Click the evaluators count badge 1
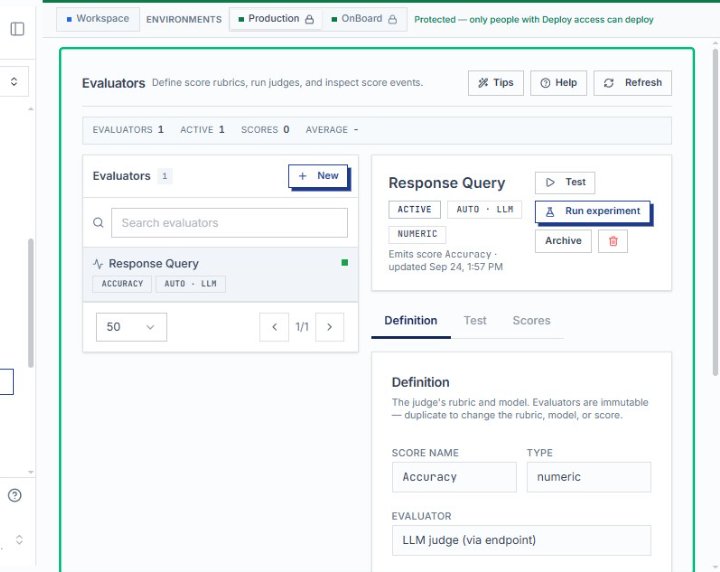This screenshot has height=572, width=720. pyautogui.click(x=164, y=176)
